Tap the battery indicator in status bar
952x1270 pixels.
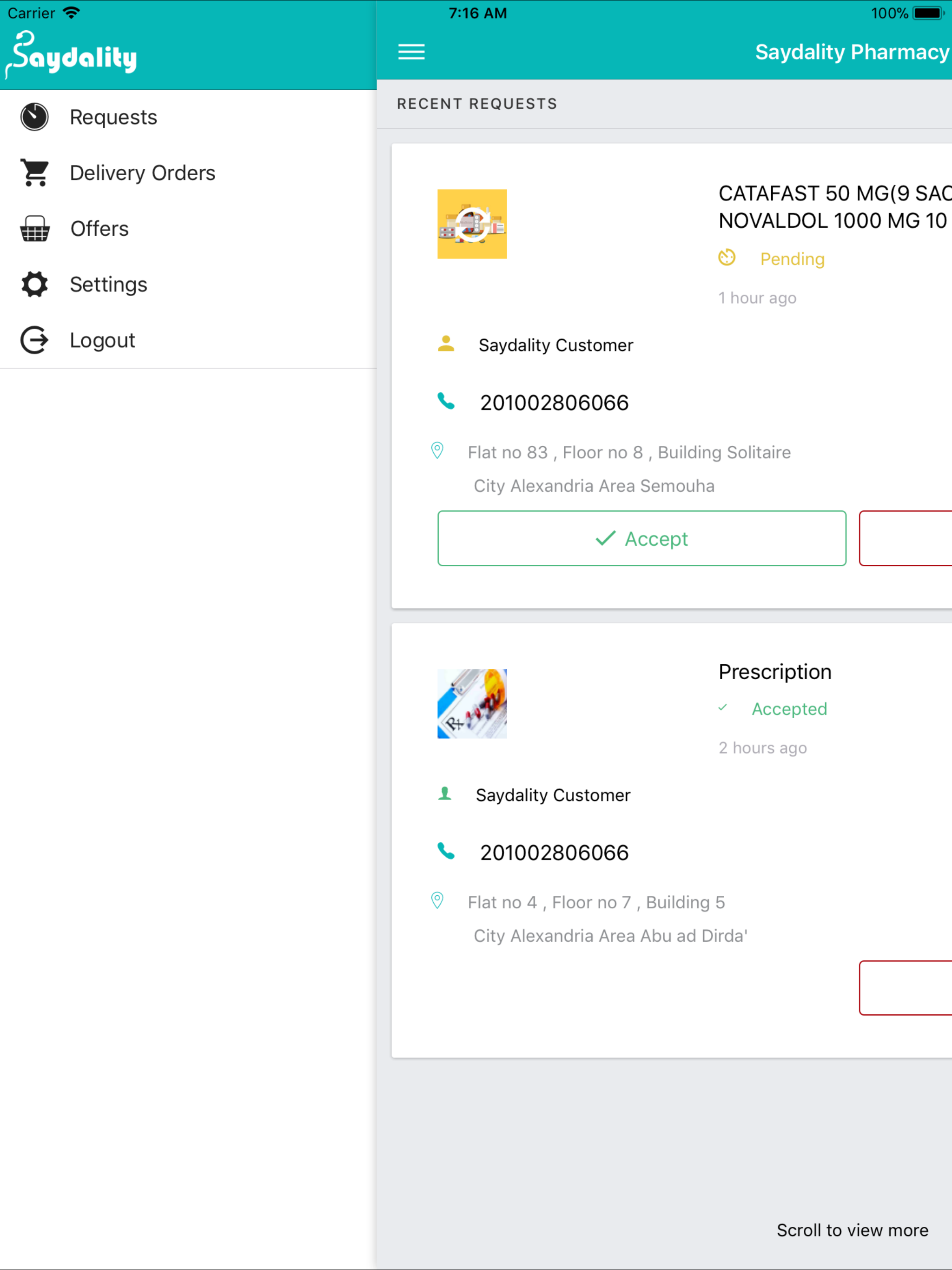click(x=928, y=13)
